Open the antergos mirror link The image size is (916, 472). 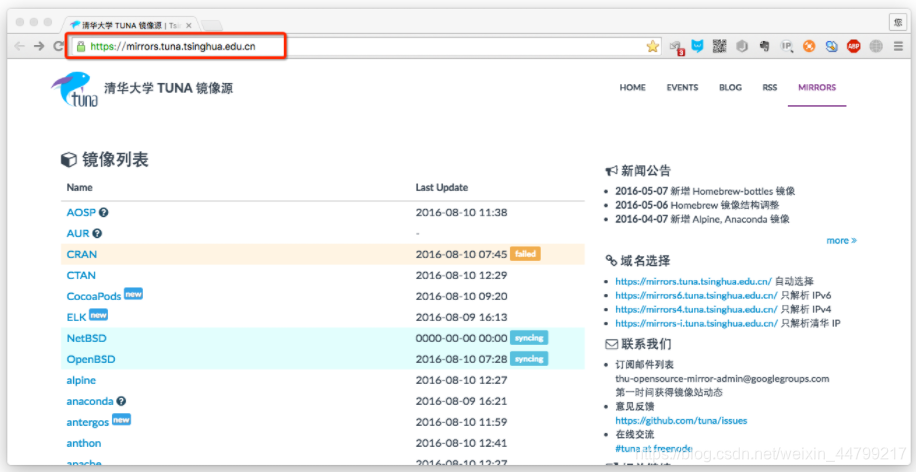88,423
